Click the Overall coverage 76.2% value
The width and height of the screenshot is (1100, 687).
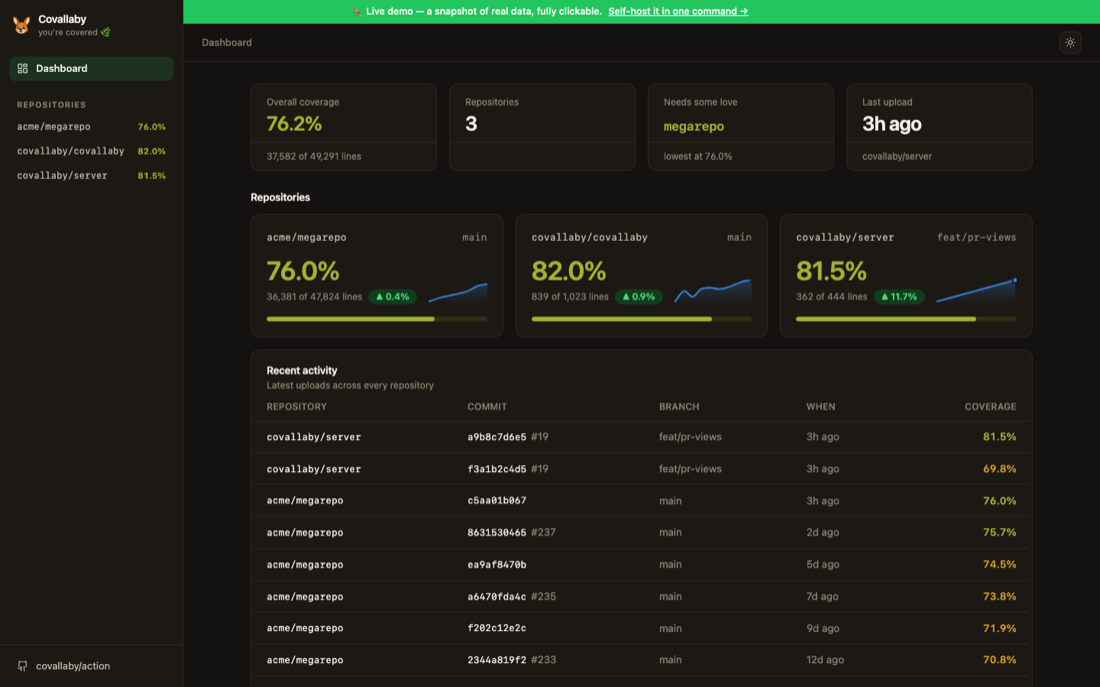294,124
